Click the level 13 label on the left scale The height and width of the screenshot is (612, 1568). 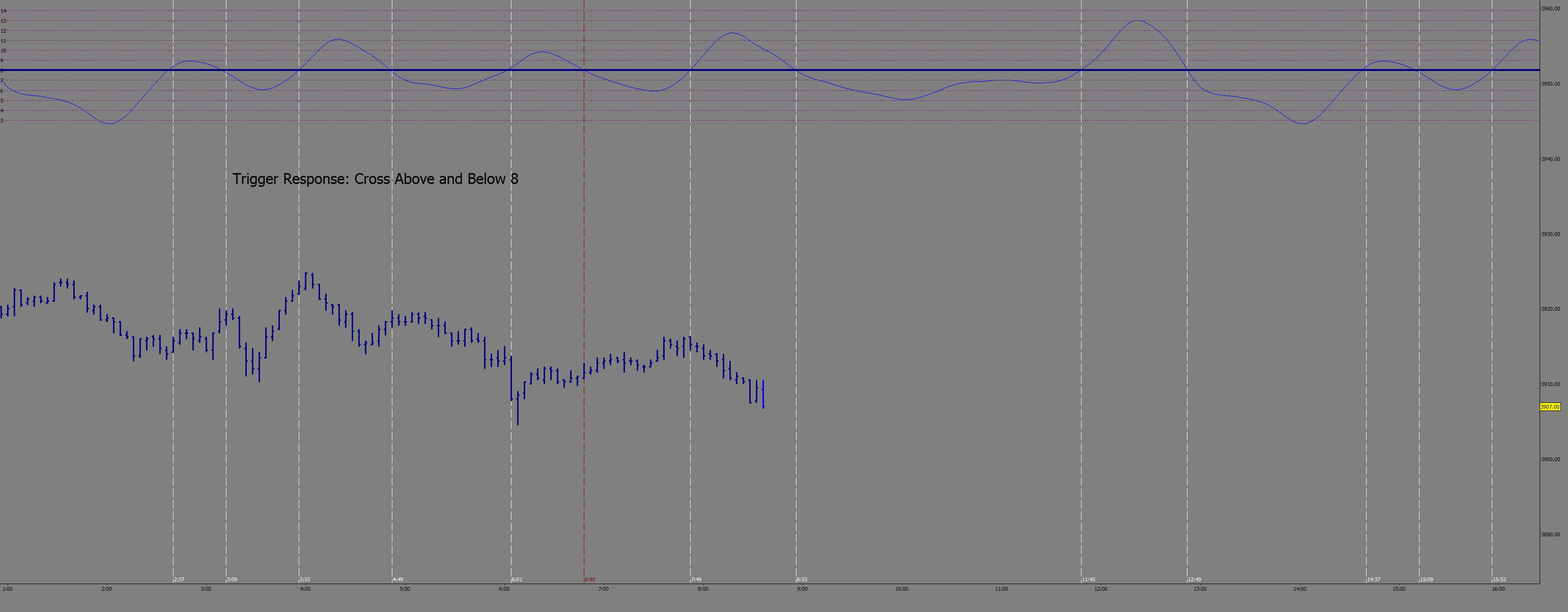click(x=3, y=21)
